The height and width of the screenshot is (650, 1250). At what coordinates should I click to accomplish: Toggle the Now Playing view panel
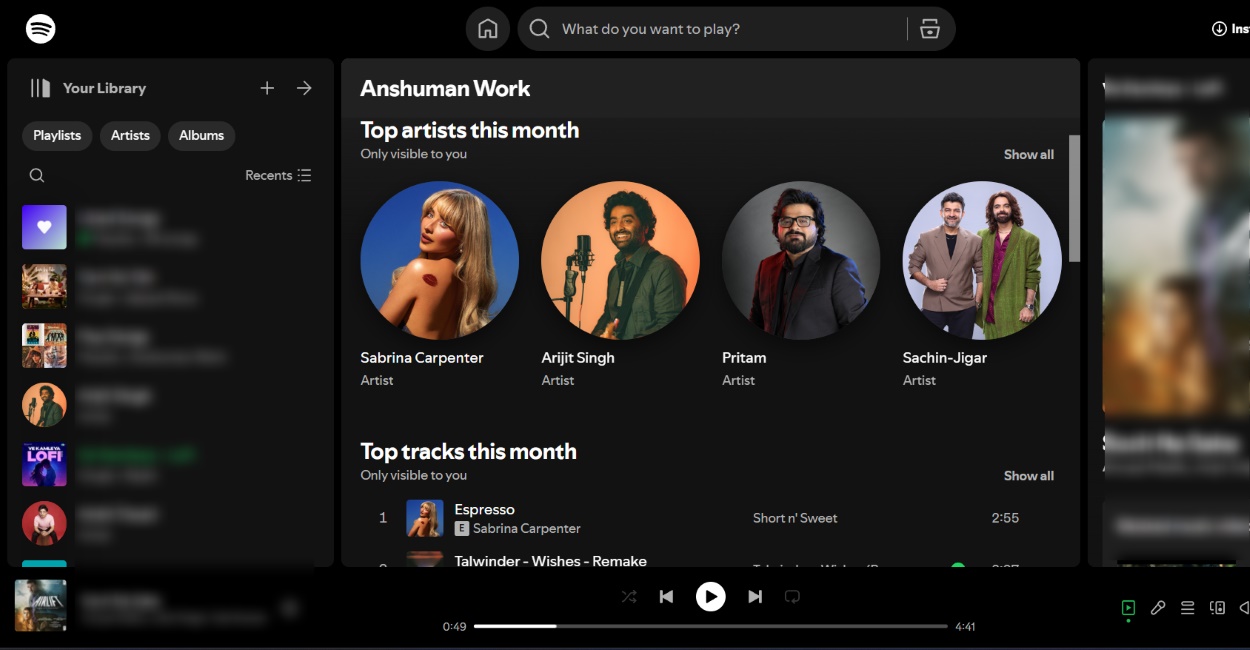click(x=1128, y=607)
